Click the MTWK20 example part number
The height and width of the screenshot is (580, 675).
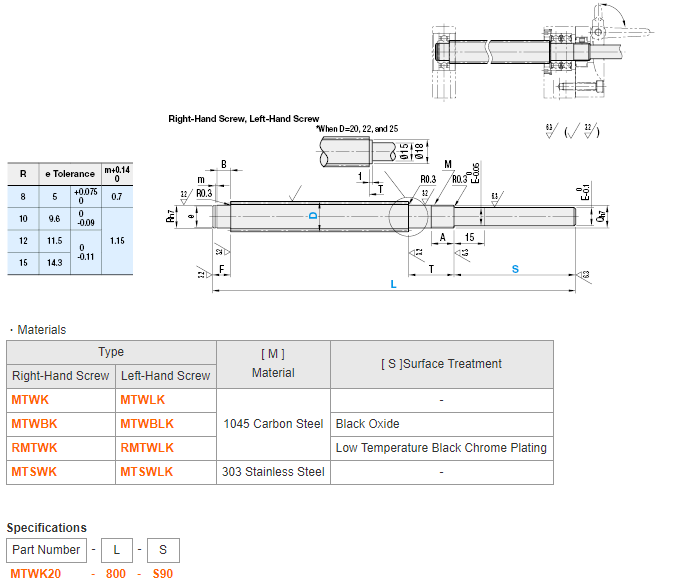[x=36, y=574]
